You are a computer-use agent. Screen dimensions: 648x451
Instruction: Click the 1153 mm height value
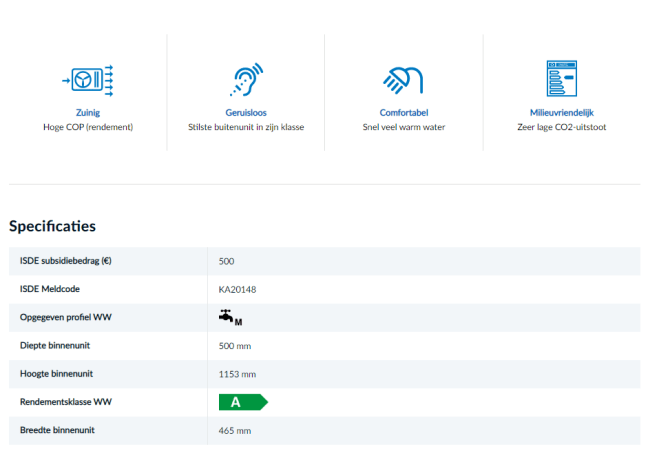point(237,374)
